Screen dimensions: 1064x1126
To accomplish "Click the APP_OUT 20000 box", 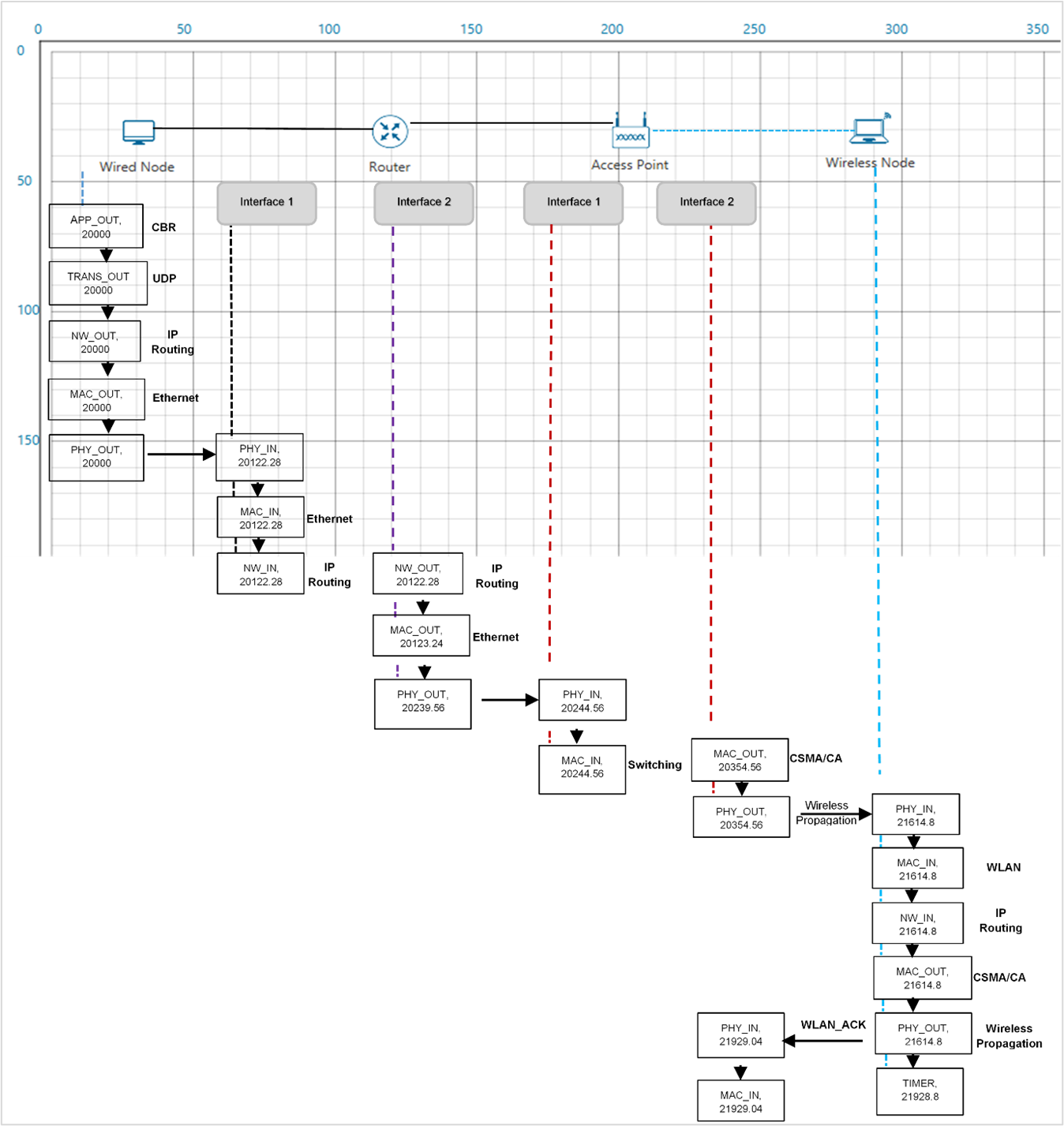I will click(96, 226).
